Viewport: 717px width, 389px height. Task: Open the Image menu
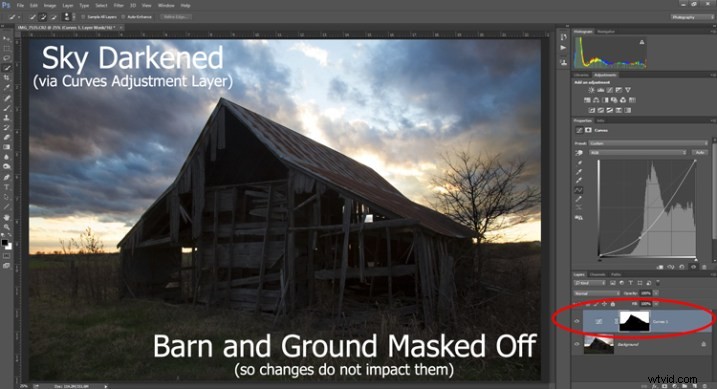pos(49,5)
